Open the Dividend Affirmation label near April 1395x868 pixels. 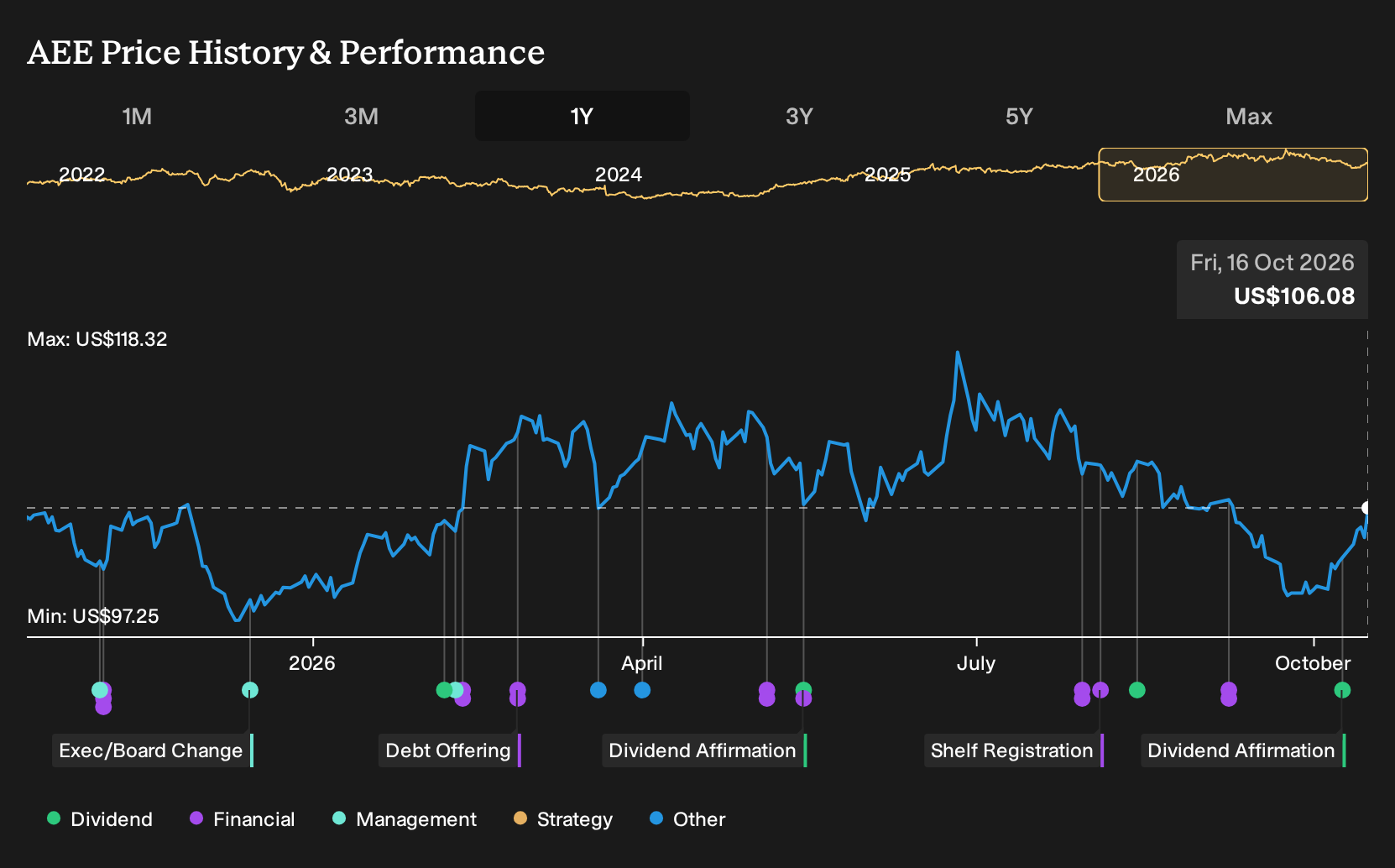[x=703, y=750]
